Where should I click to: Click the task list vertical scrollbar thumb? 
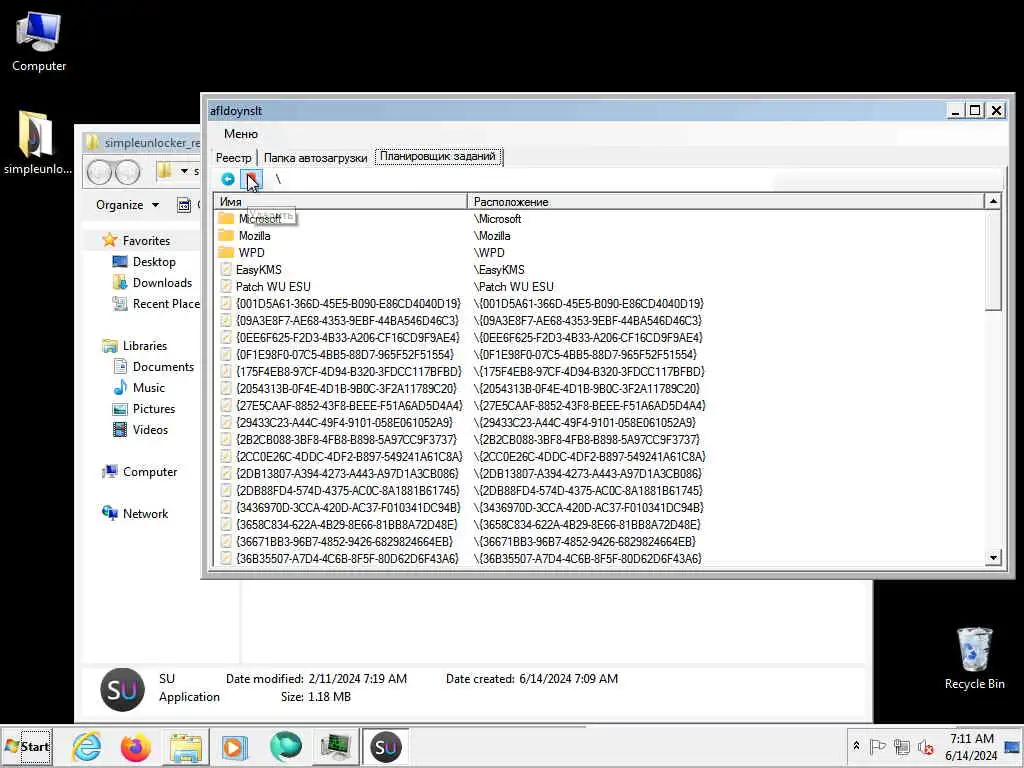(993, 260)
